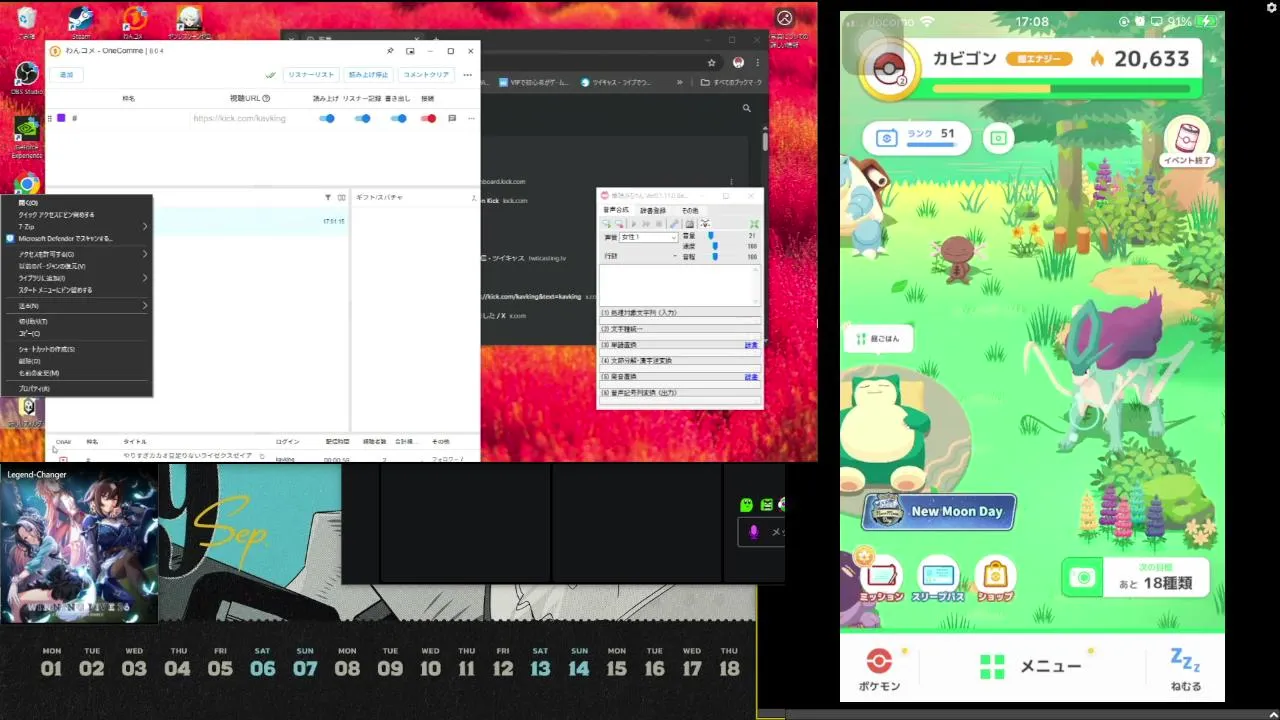This screenshot has height=720, width=1280.
Task: Open Steam desktop shortcut
Action: 79,24
